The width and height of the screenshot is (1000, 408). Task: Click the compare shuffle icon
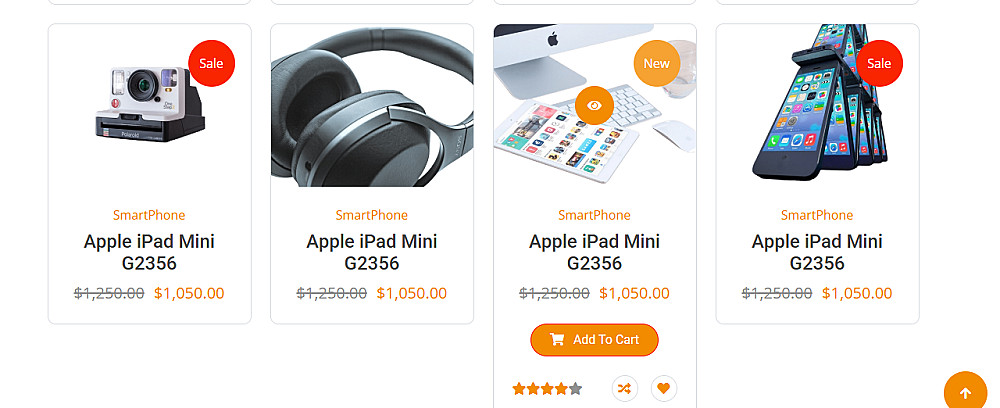coord(624,388)
